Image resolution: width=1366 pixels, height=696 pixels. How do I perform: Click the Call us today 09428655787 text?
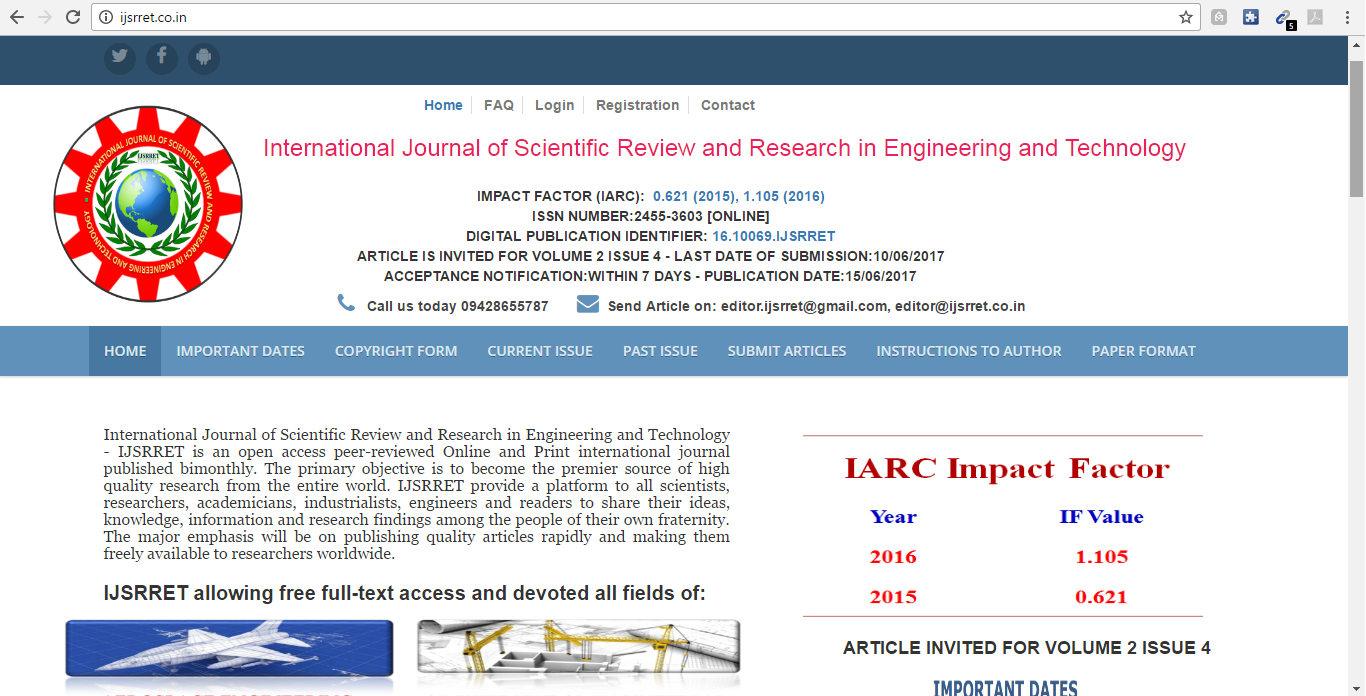point(458,306)
